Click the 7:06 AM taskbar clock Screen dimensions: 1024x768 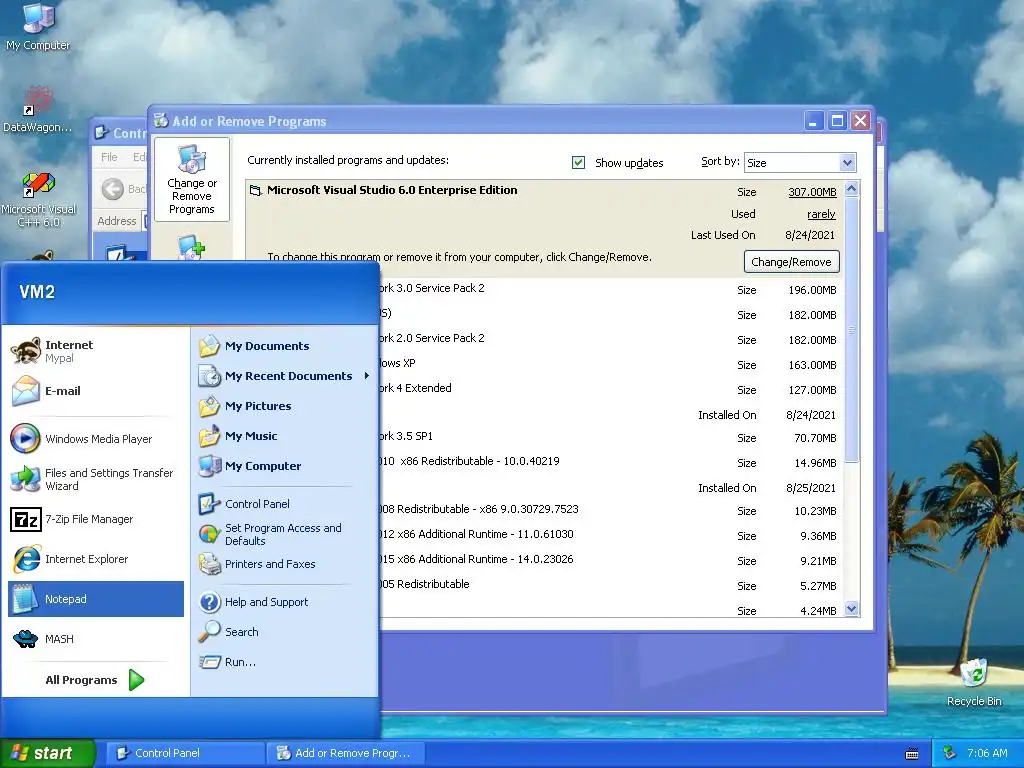coord(987,753)
